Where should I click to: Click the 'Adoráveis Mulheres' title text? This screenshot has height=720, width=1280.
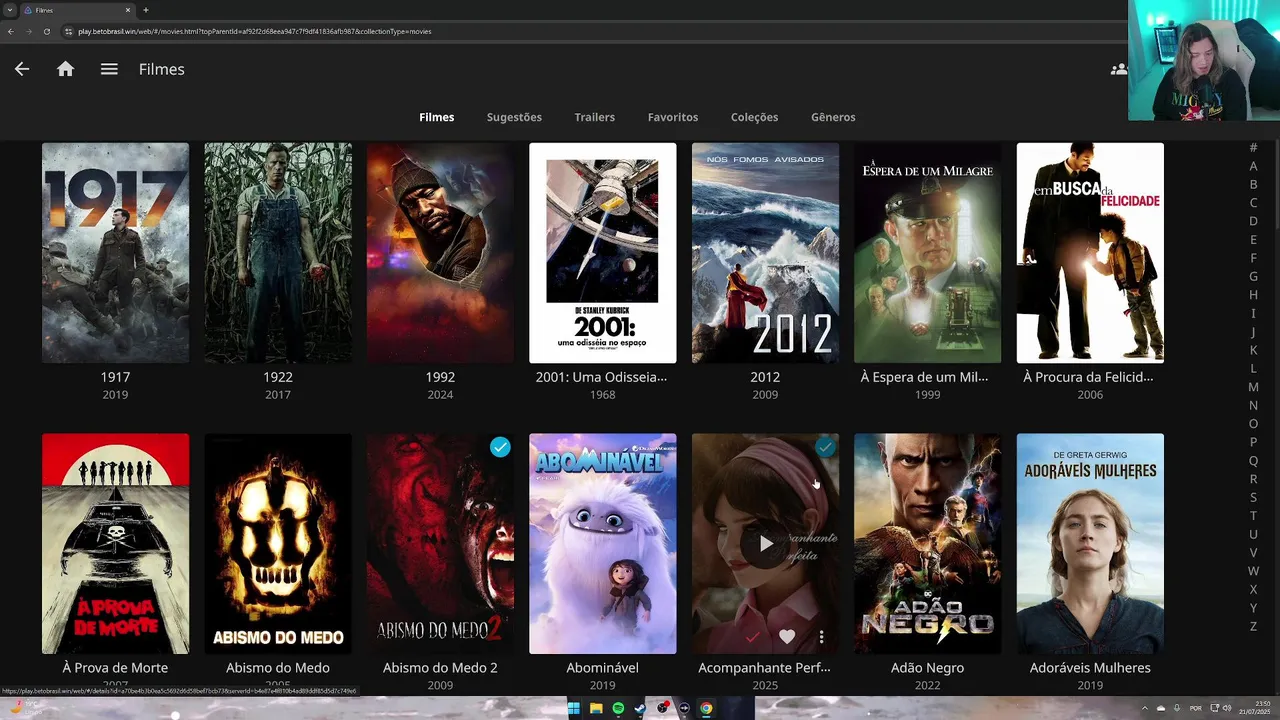(x=1090, y=668)
